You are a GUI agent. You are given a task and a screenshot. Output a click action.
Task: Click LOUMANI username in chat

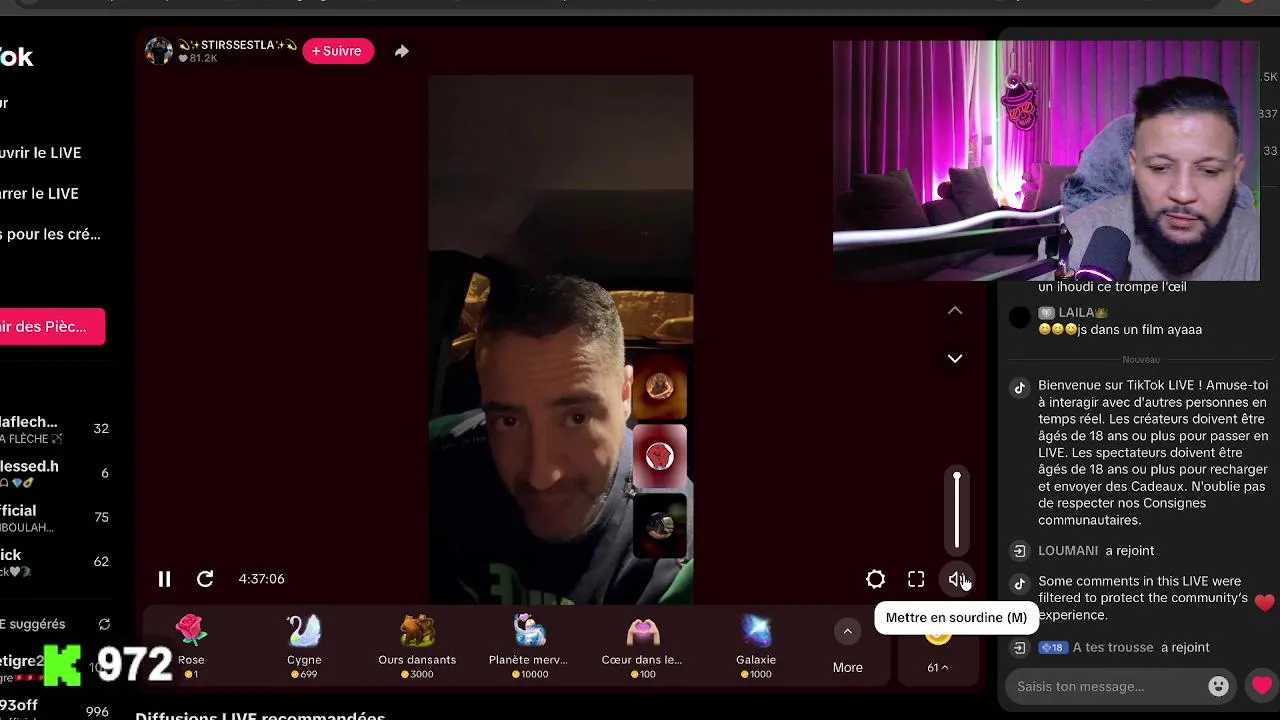point(1068,551)
